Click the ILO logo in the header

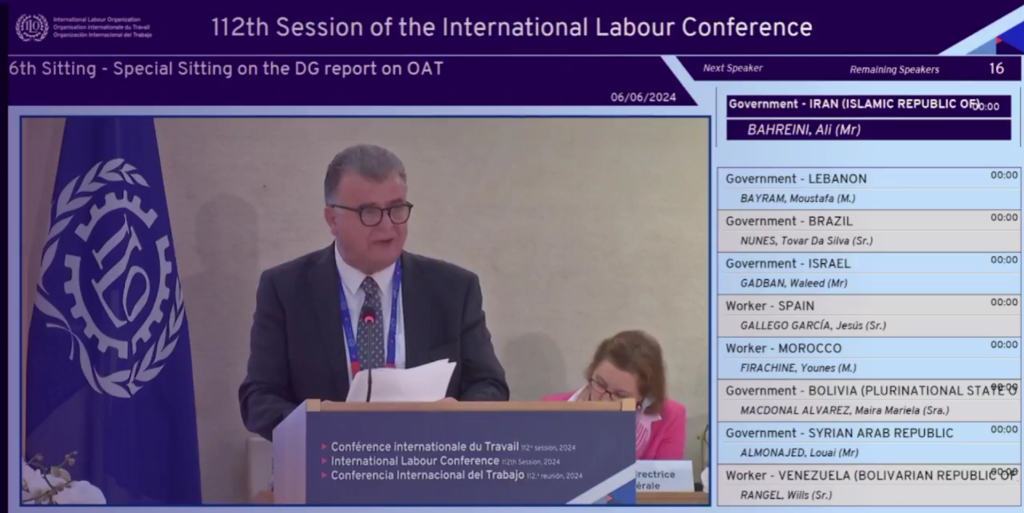pyautogui.click(x=32, y=27)
